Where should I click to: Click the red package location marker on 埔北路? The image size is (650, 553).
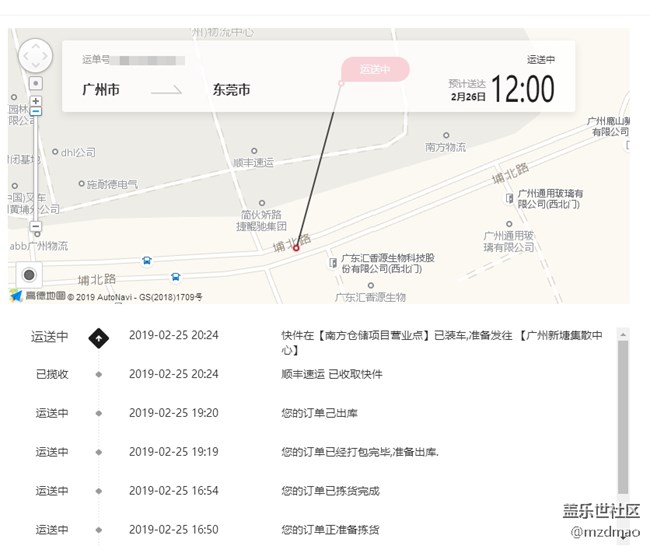click(296, 248)
